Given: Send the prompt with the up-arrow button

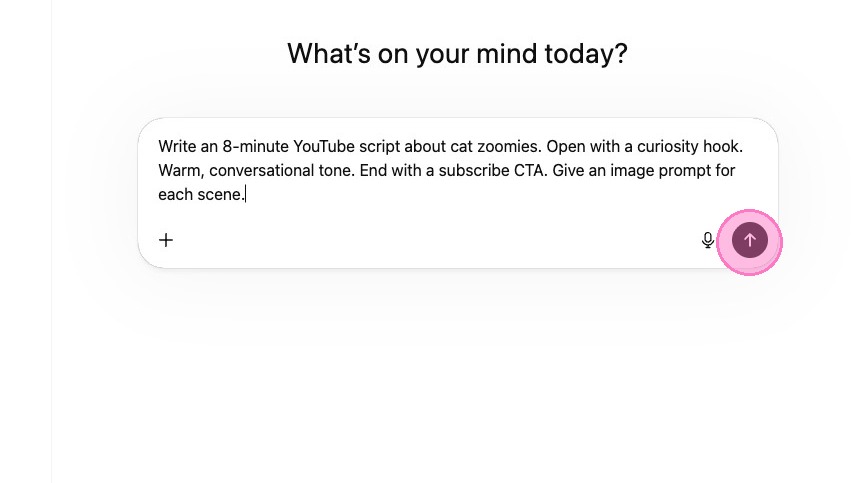Looking at the screenshot, I should (x=749, y=240).
